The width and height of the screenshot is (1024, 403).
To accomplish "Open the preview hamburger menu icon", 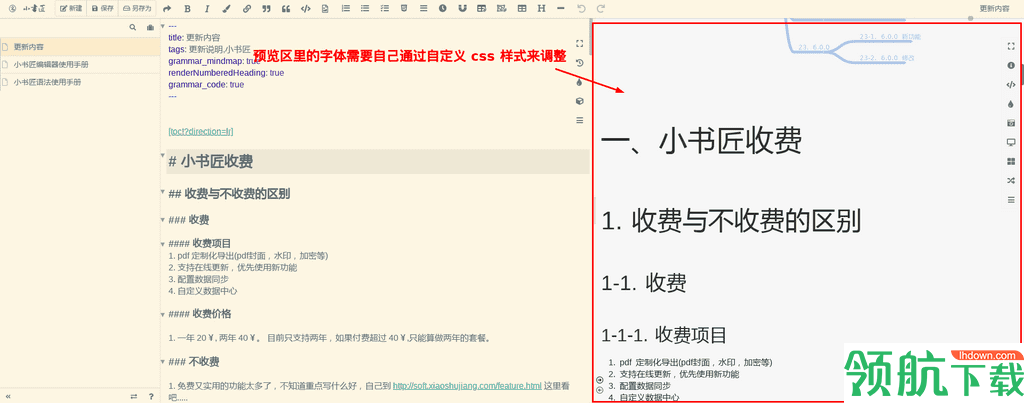I will 1011,200.
